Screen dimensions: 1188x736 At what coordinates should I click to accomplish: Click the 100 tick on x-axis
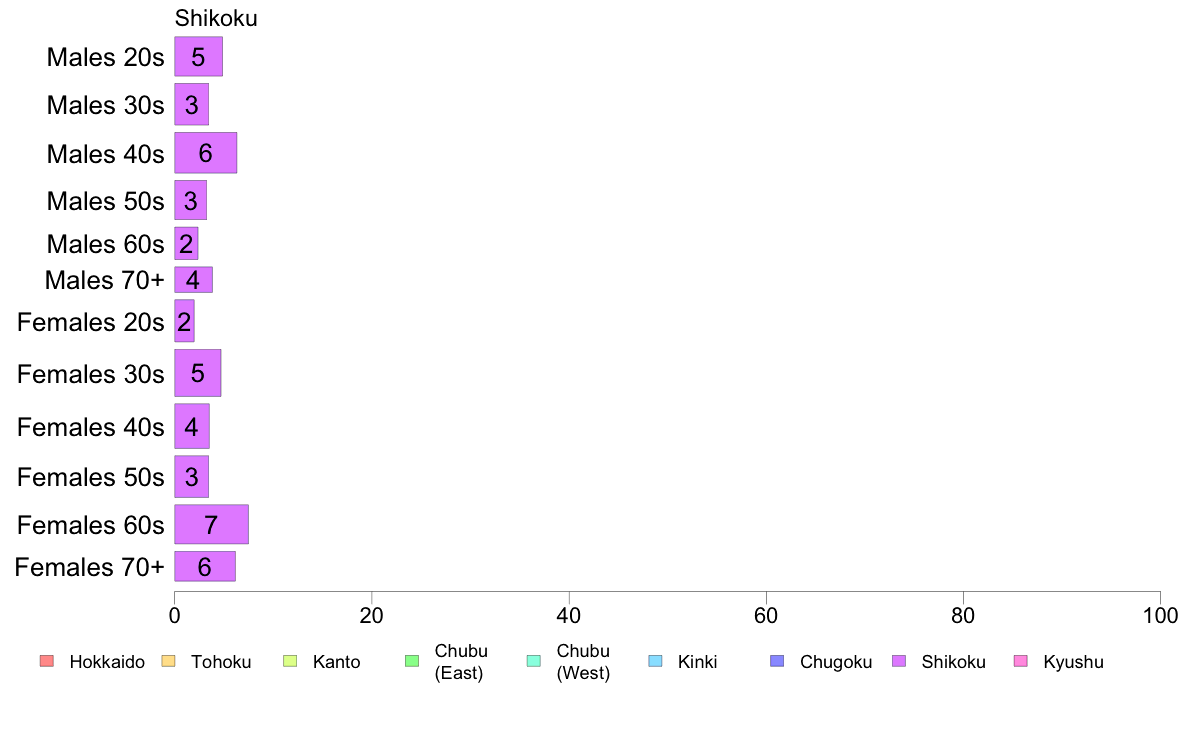pos(1160,615)
